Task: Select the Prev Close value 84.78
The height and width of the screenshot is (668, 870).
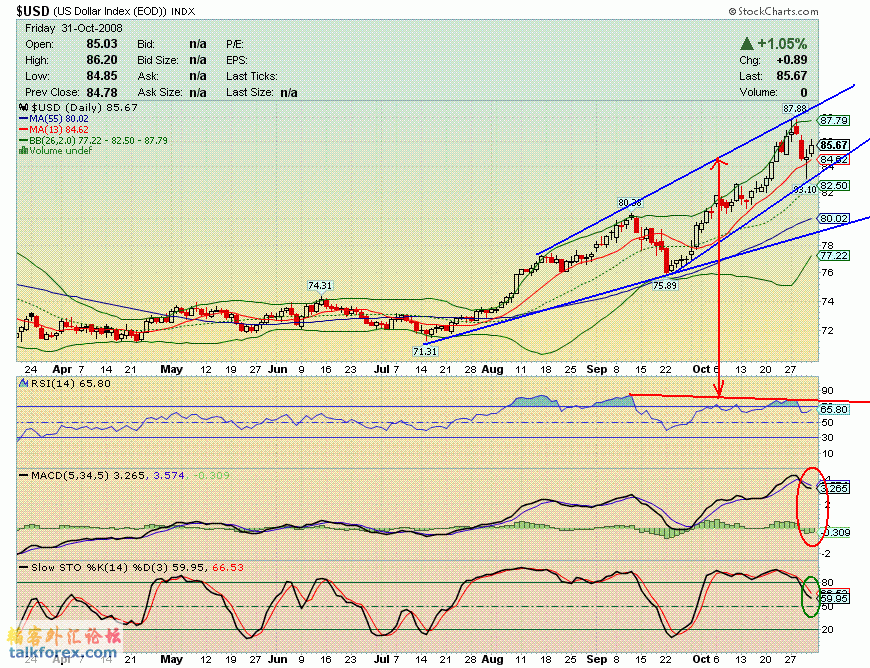Action: point(102,92)
